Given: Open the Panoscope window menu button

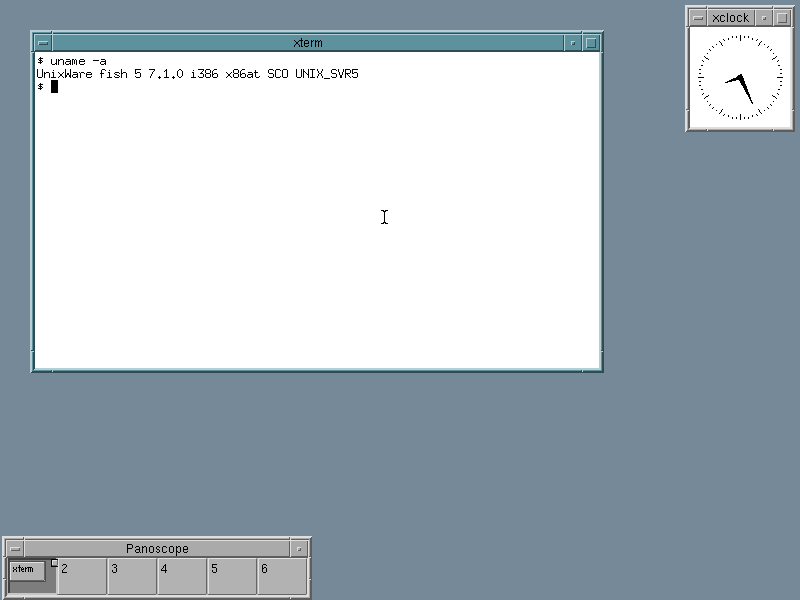Looking at the screenshot, I should point(15,549).
